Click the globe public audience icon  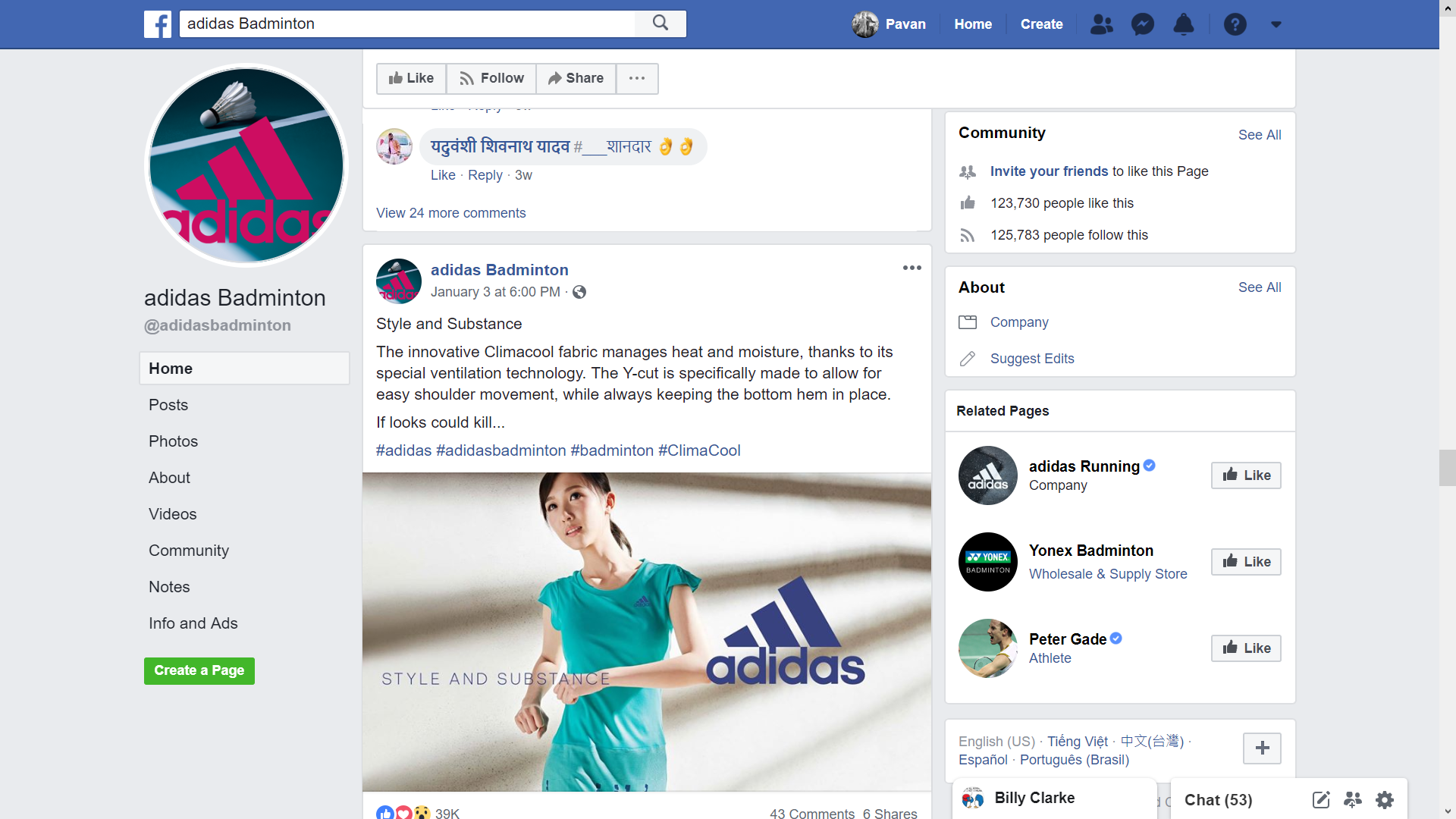(579, 292)
